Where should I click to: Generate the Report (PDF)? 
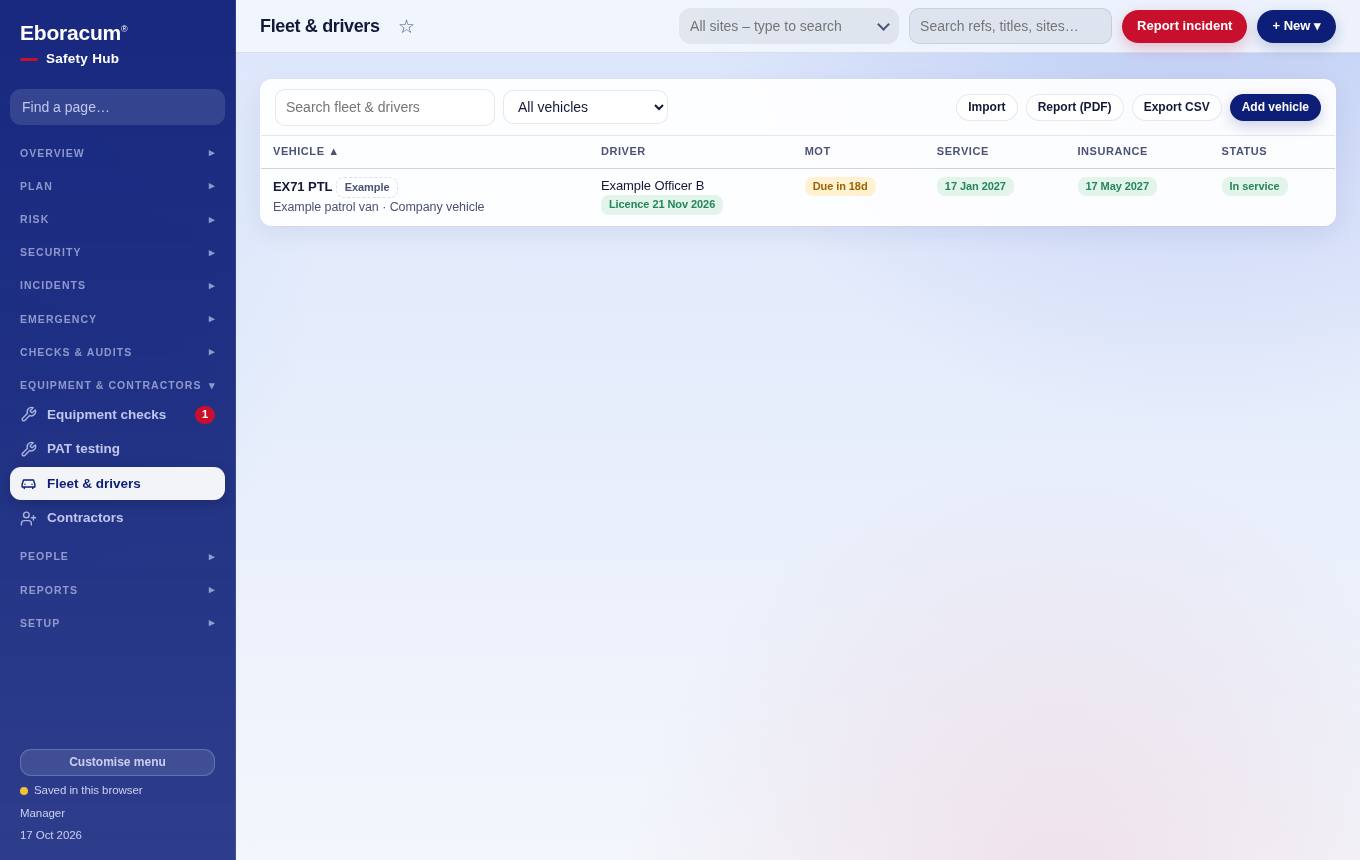point(1074,107)
